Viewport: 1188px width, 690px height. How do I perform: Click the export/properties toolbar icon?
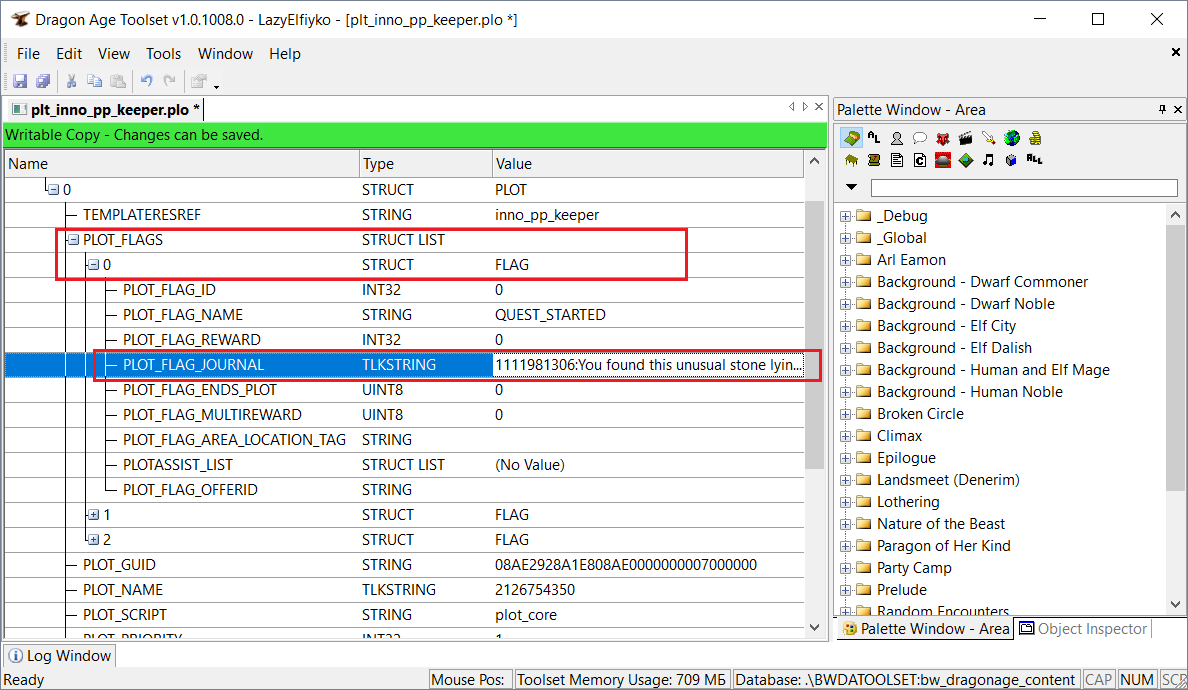pyautogui.click(x=199, y=81)
